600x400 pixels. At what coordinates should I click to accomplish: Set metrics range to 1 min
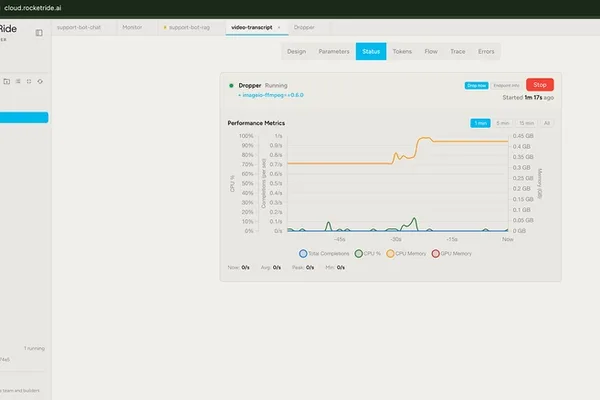pyautogui.click(x=480, y=123)
